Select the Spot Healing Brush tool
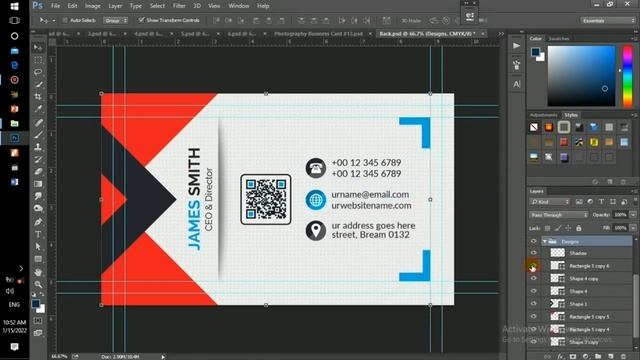This screenshot has height=360, width=640. click(38, 122)
